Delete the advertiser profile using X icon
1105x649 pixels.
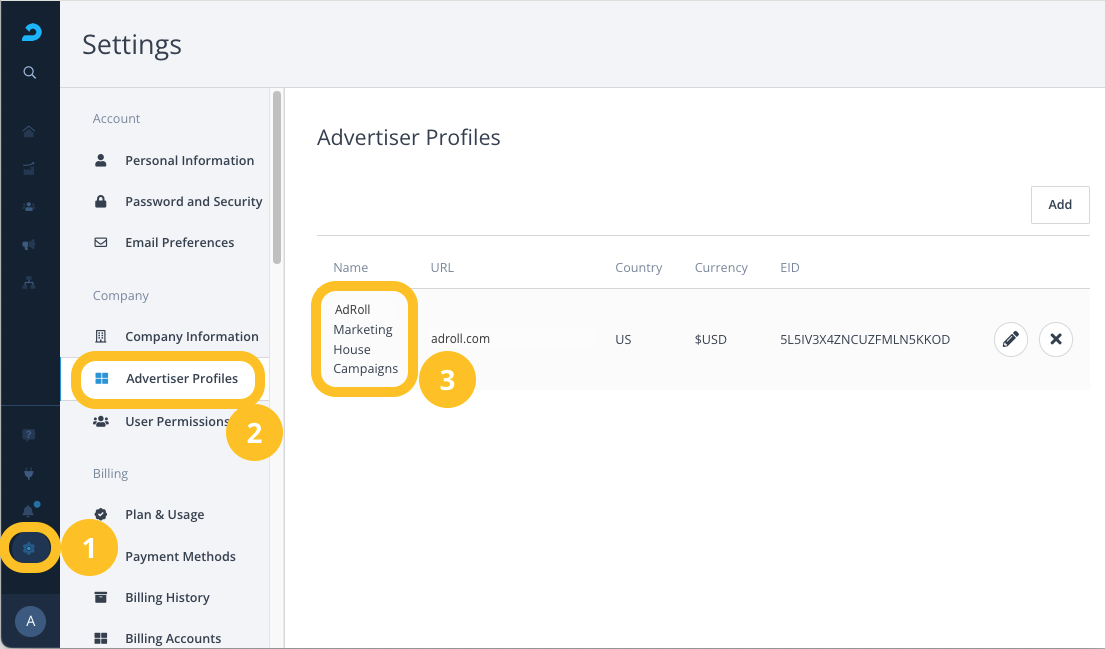[x=1056, y=340]
